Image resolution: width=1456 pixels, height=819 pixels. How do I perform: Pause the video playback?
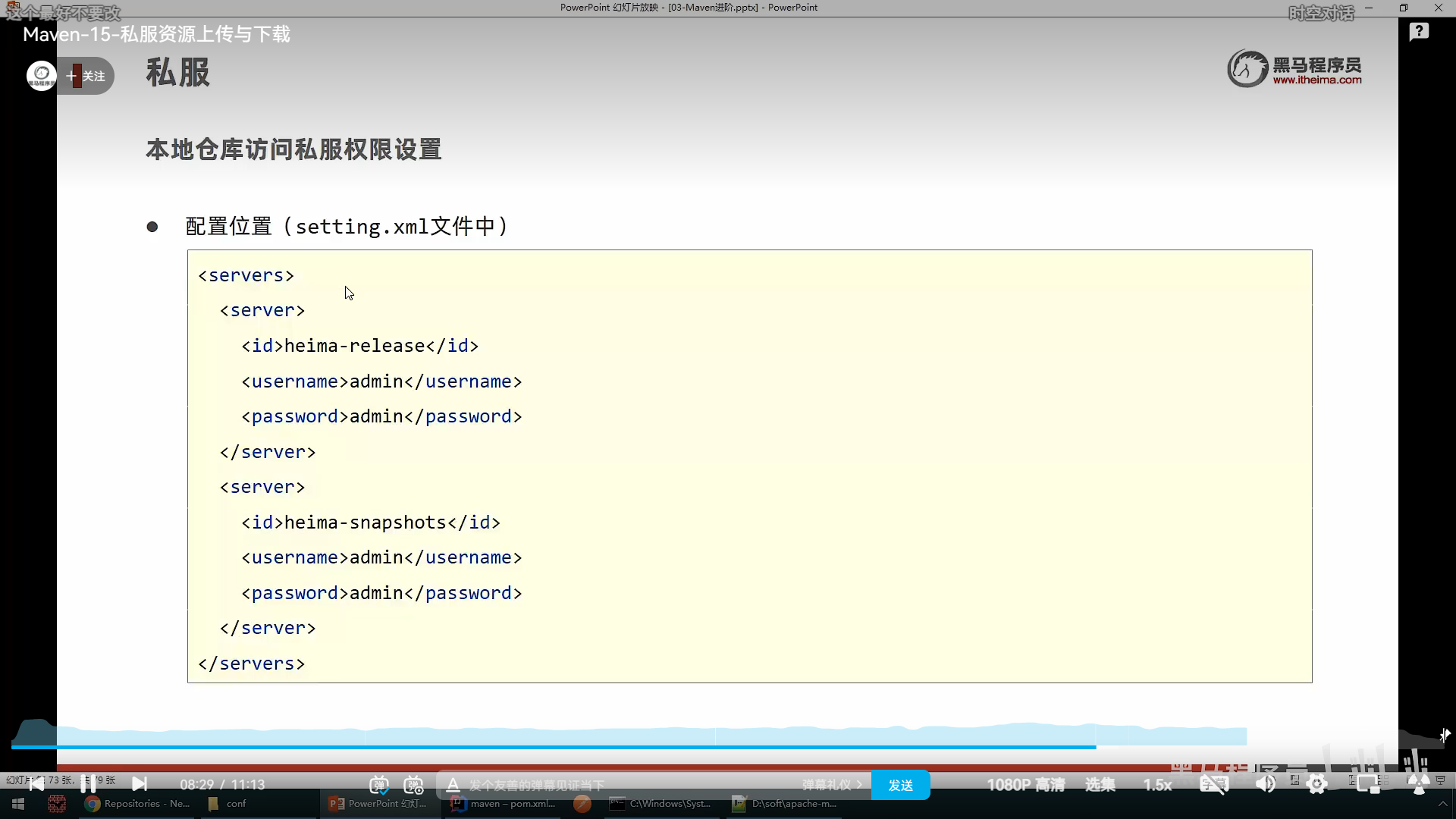pyautogui.click(x=88, y=784)
